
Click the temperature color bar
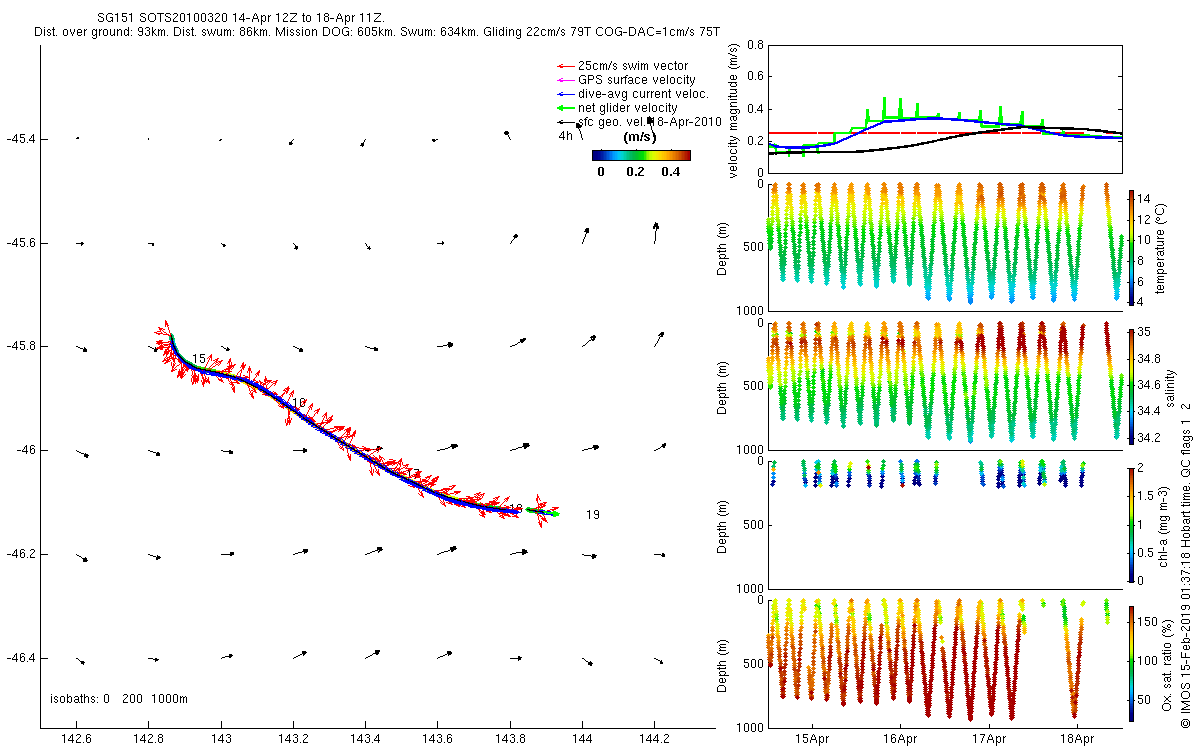coord(1131,247)
